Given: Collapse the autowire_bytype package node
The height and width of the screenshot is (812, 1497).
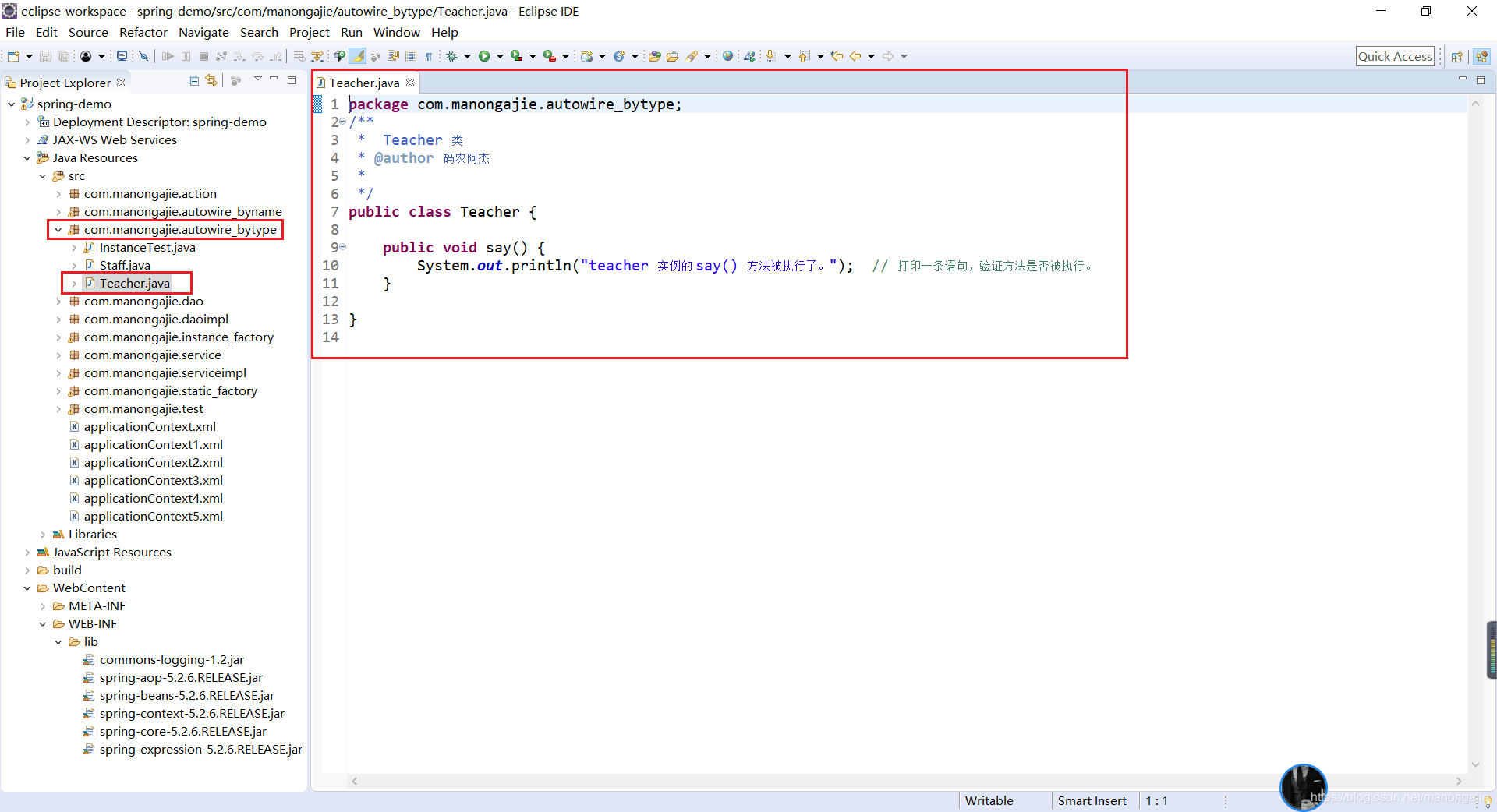Looking at the screenshot, I should tap(58, 230).
